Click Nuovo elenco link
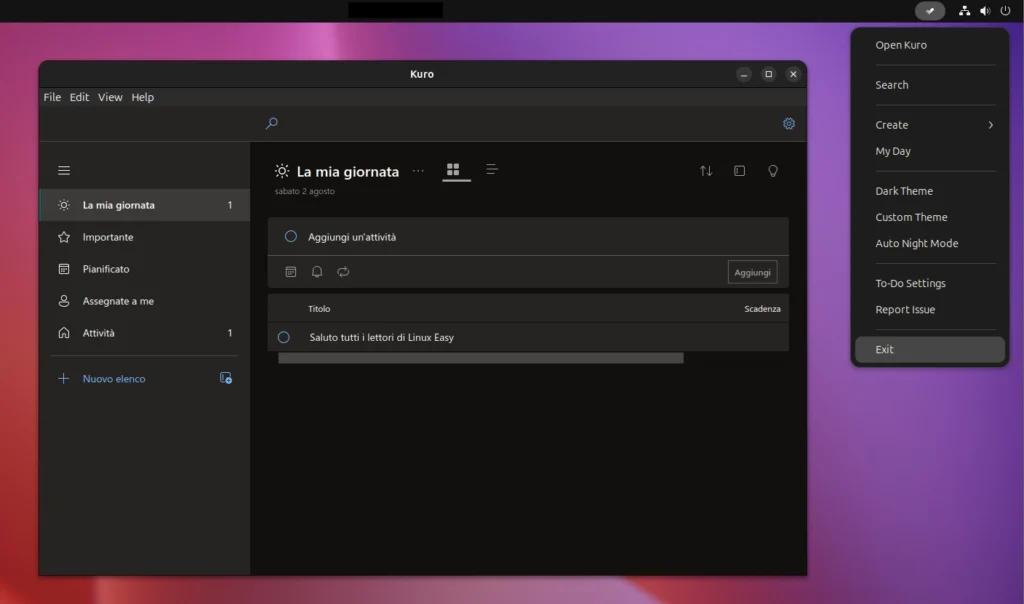The image size is (1024, 604). click(x=113, y=379)
